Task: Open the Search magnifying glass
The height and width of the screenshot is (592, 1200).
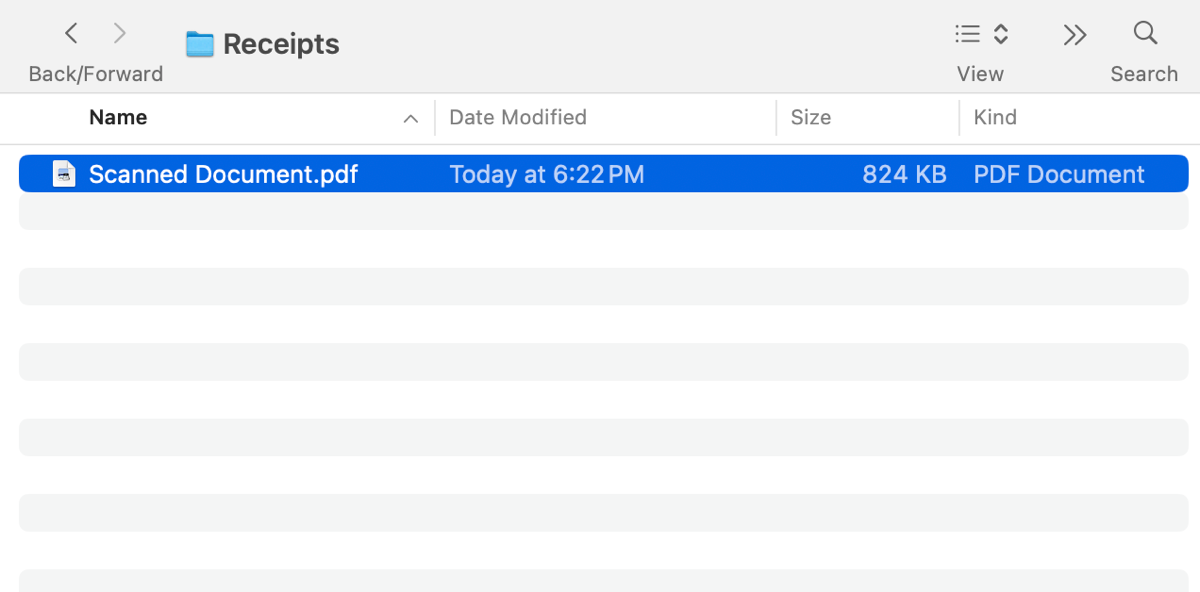Action: pos(1145,33)
